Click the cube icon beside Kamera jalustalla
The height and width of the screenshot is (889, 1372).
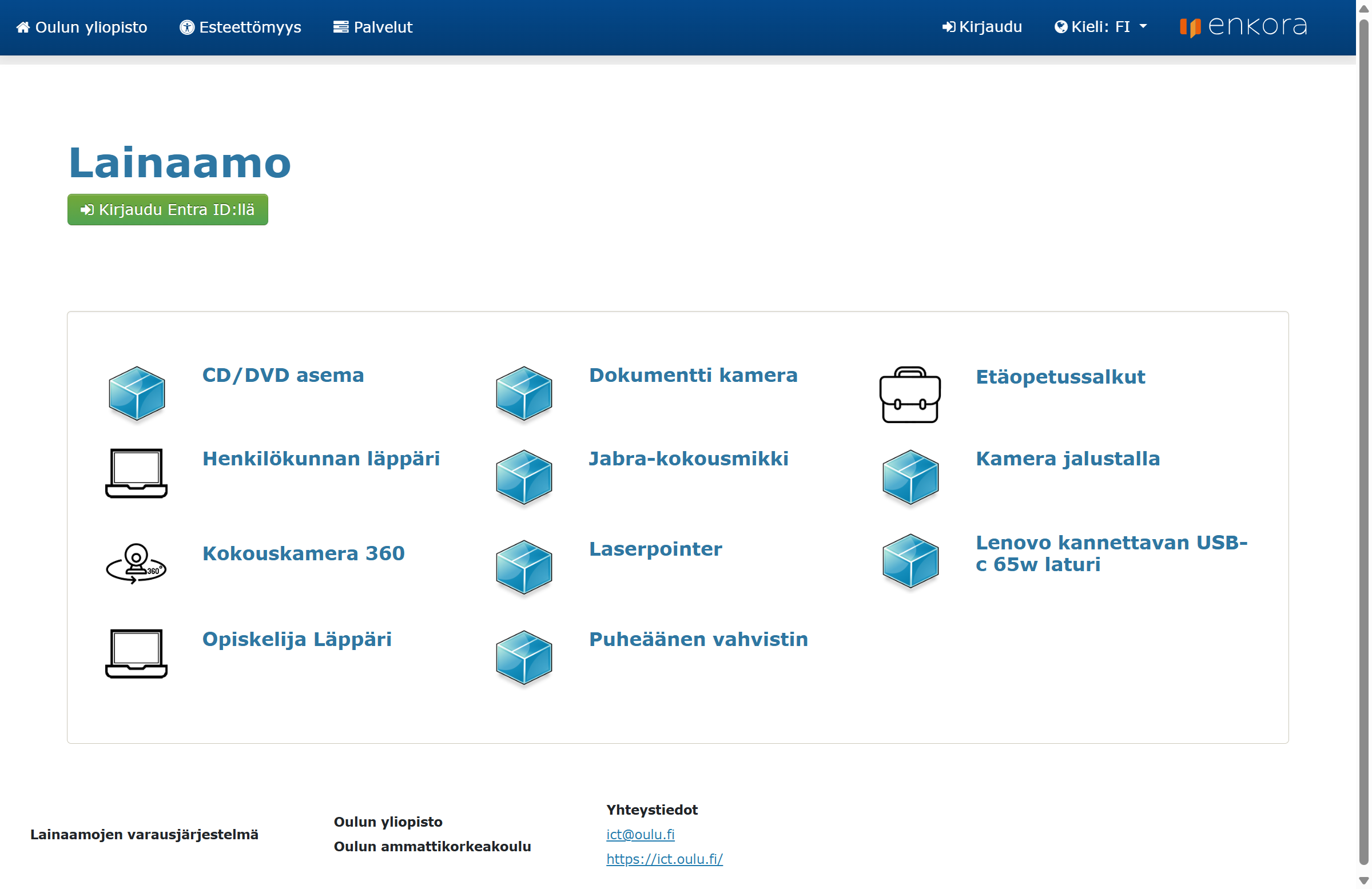[910, 477]
